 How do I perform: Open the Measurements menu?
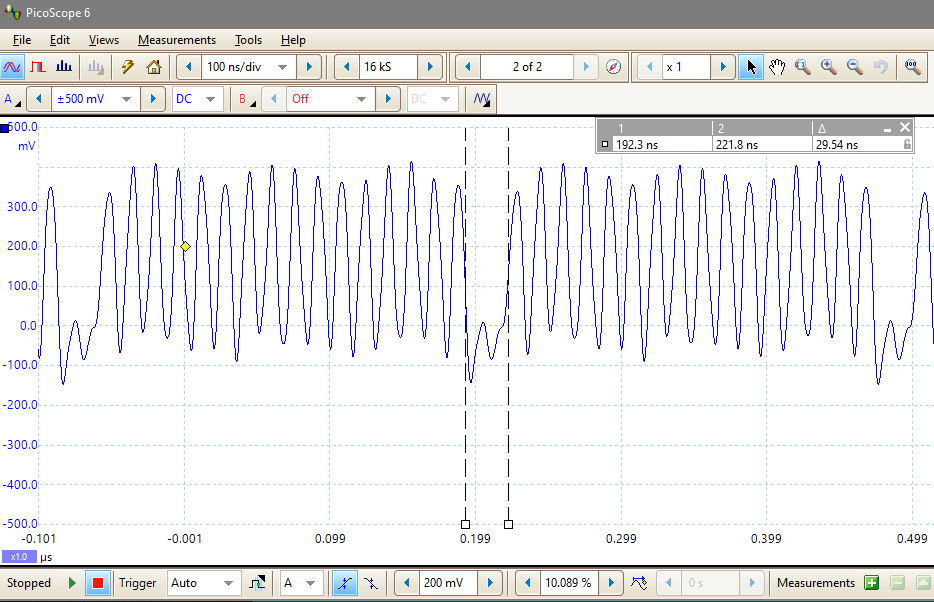177,40
